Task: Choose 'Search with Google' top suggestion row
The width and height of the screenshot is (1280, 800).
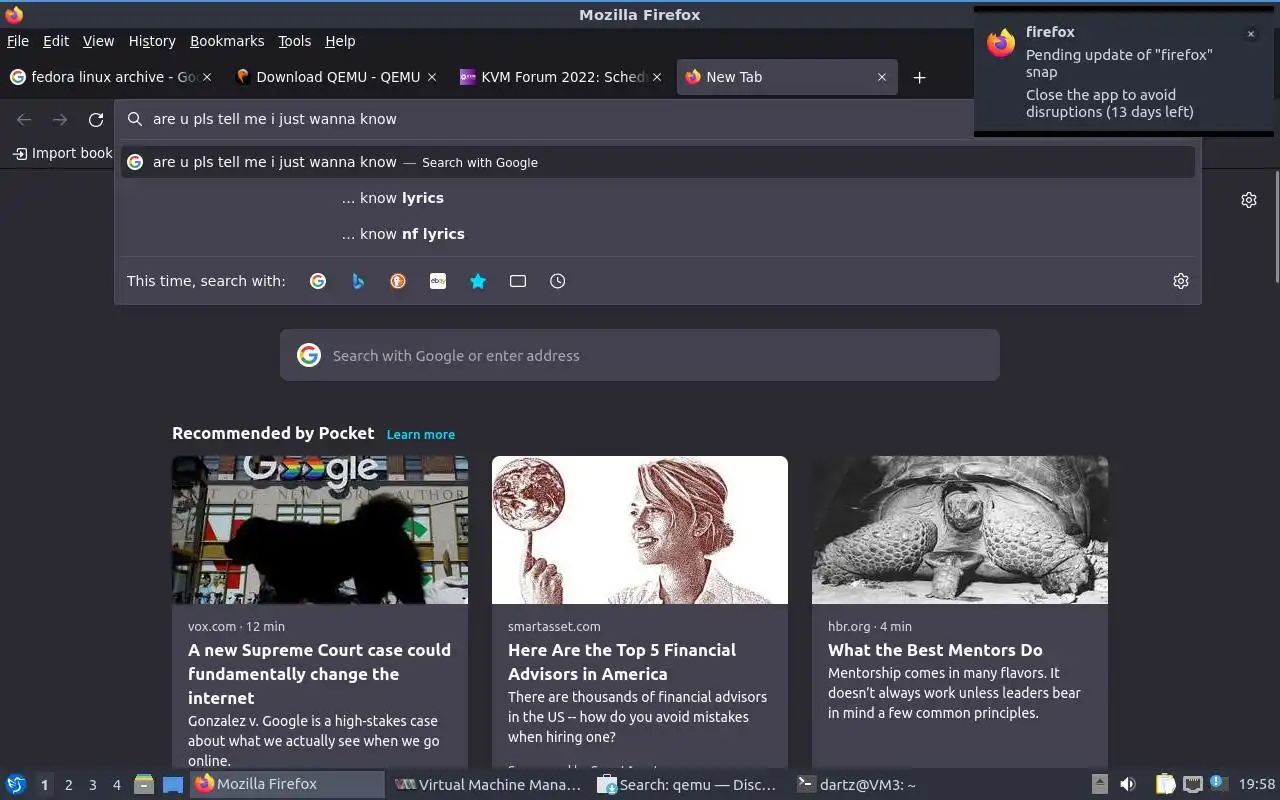Action: click(658, 162)
